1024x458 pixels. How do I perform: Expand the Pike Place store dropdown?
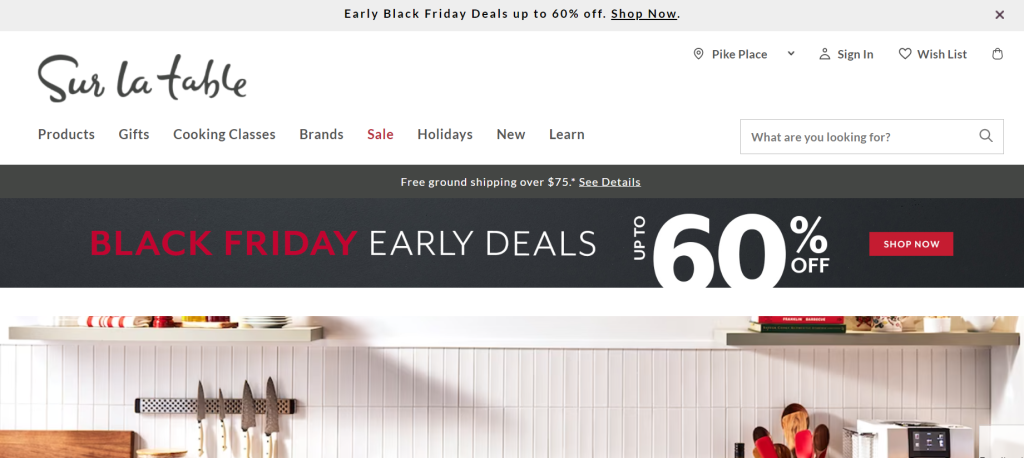(791, 54)
